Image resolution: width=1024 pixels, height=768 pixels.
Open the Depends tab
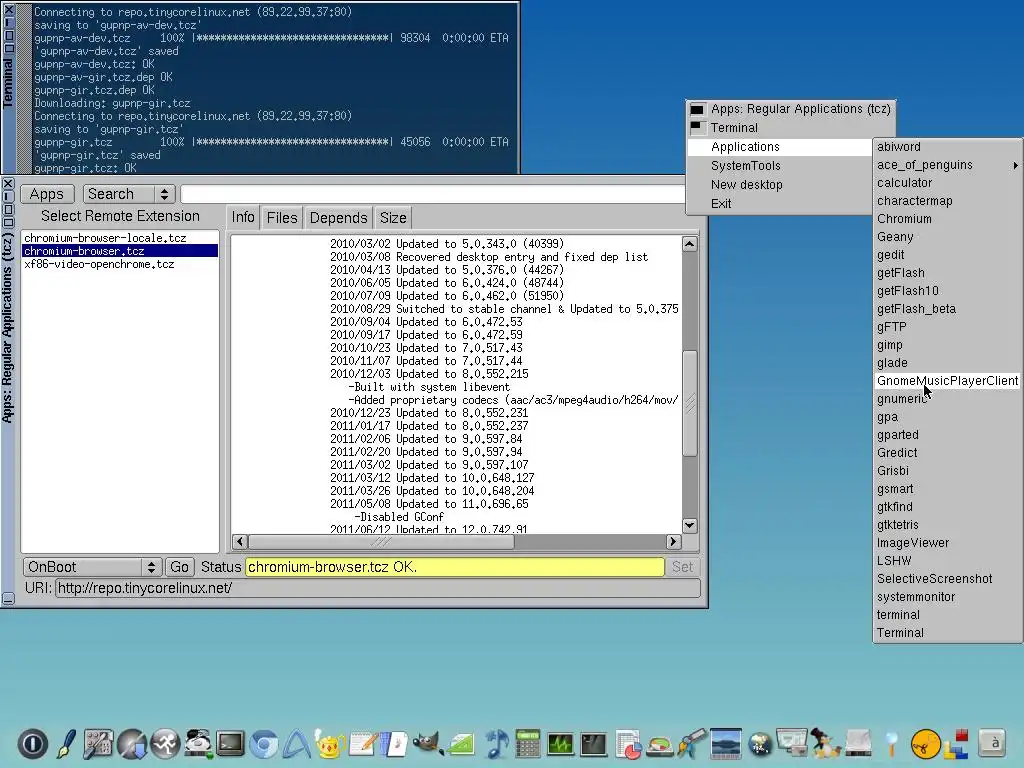338,217
